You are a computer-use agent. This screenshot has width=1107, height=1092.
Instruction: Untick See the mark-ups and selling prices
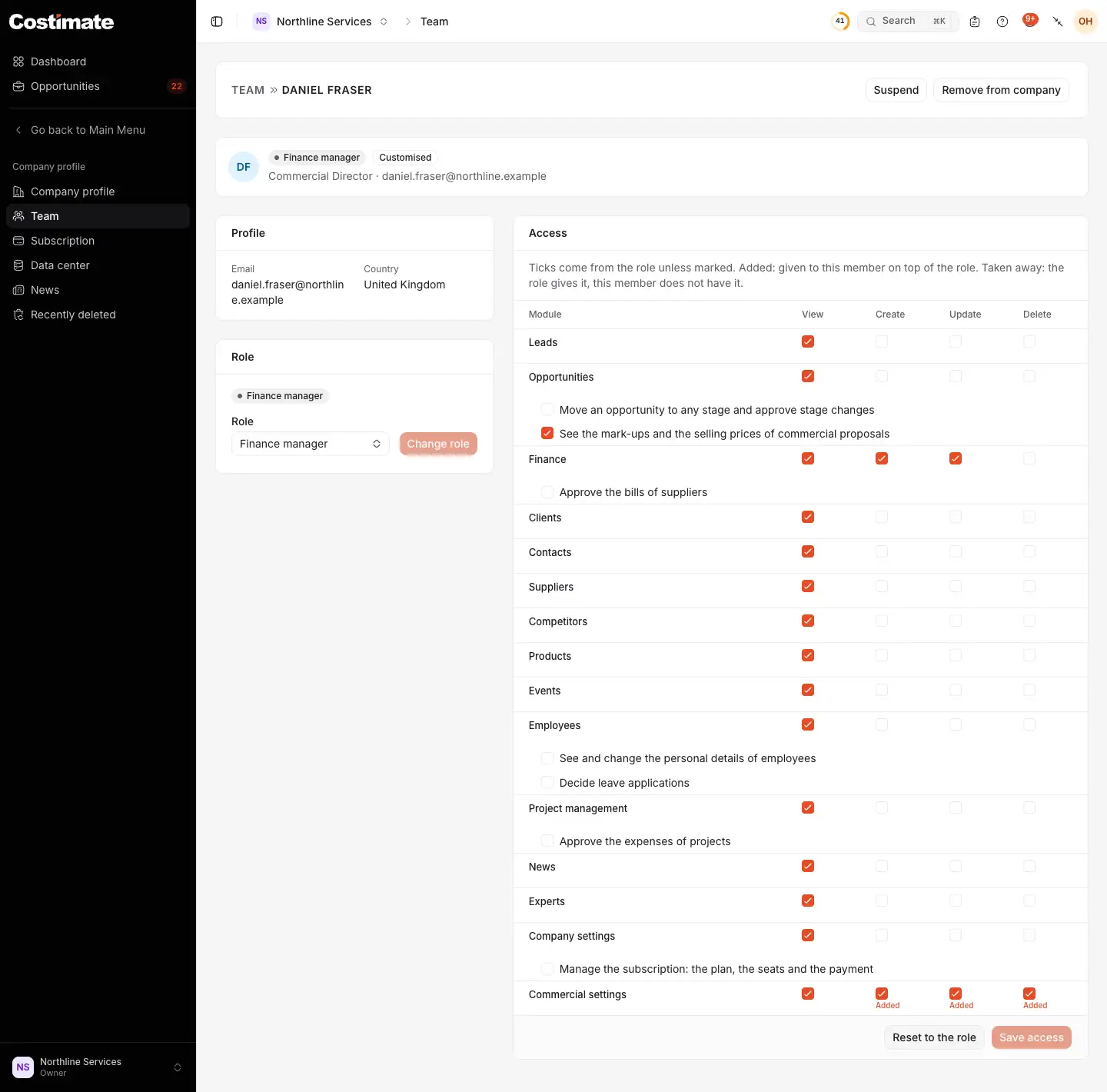coord(547,434)
